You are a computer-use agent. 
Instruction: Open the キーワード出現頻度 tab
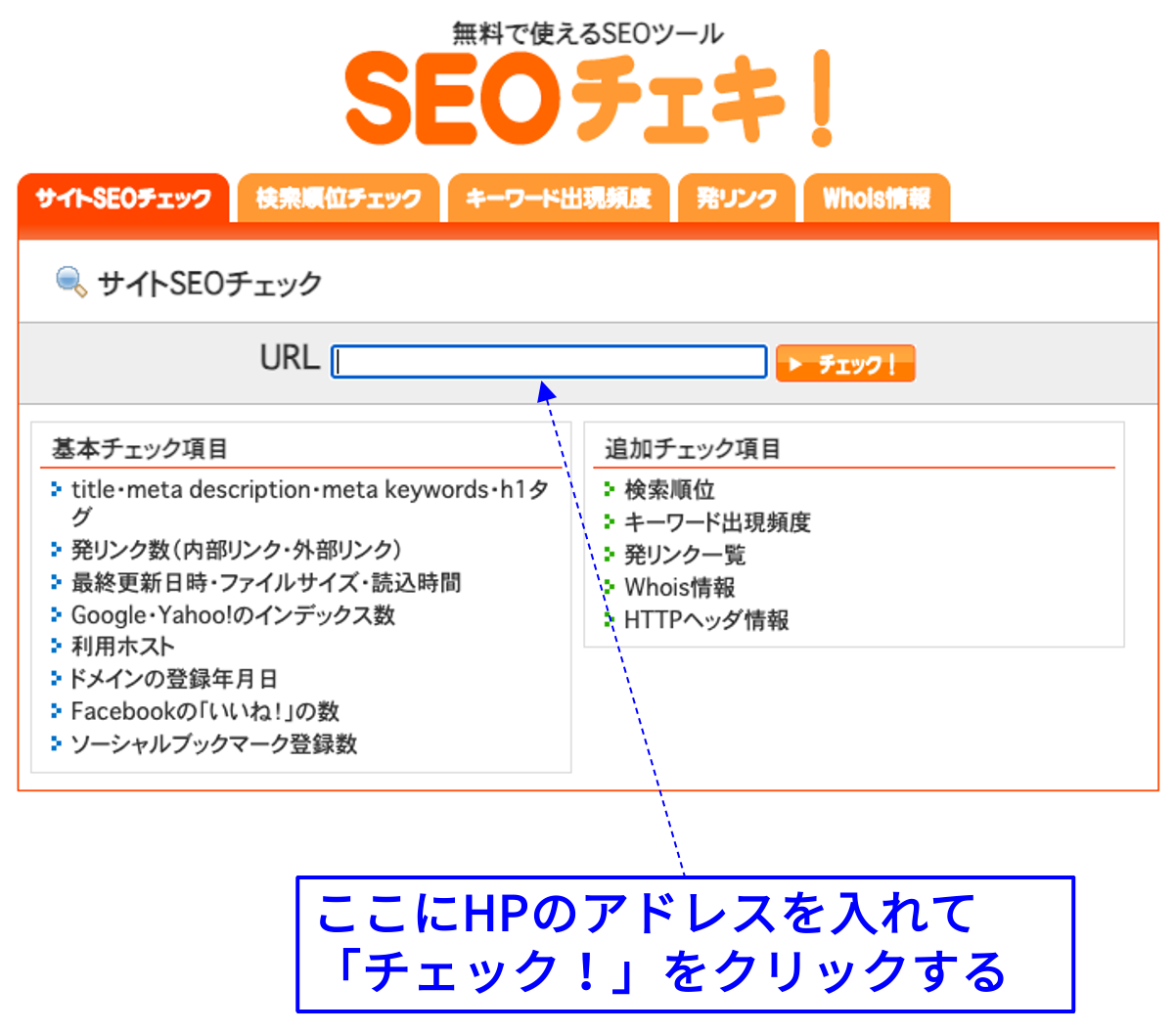tap(559, 199)
